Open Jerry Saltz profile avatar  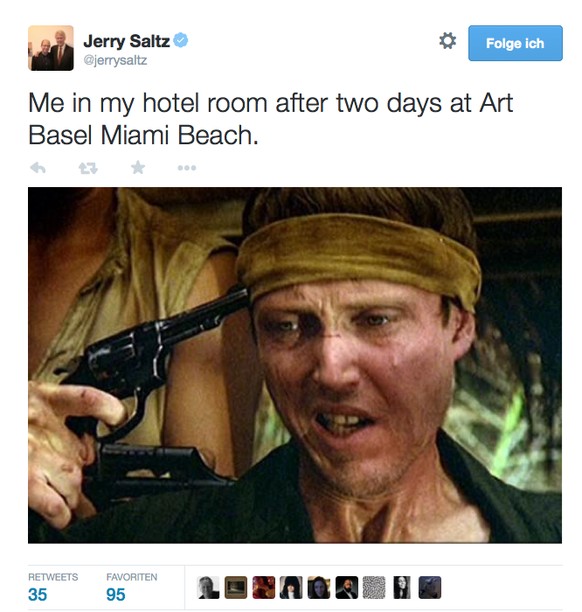[x=51, y=48]
